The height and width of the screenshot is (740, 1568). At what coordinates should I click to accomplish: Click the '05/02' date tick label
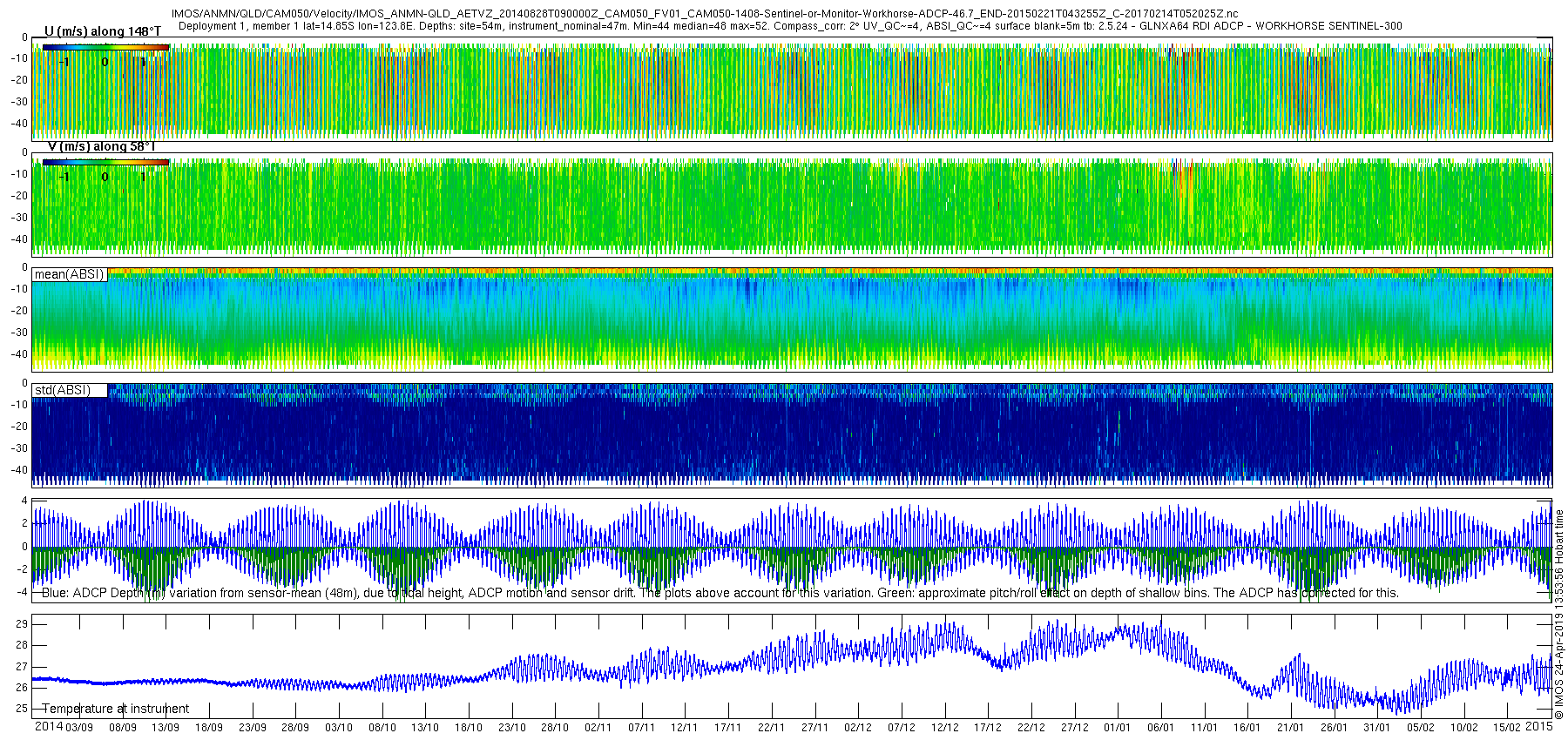1421,728
